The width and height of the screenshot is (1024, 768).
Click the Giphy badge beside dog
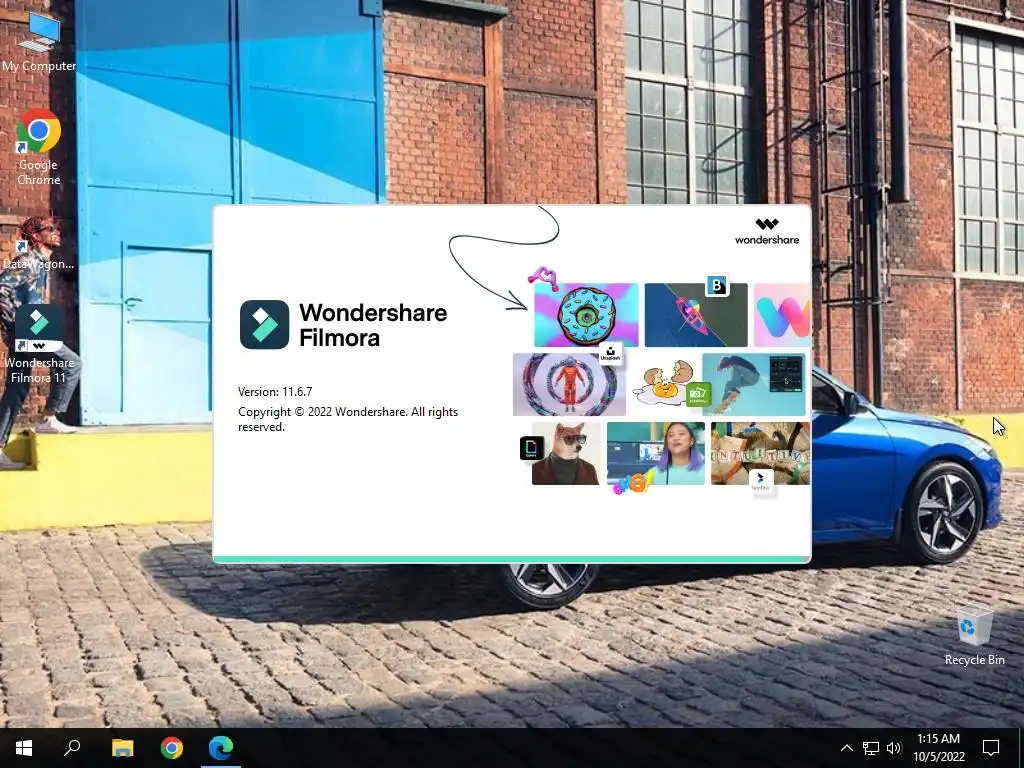(x=531, y=448)
